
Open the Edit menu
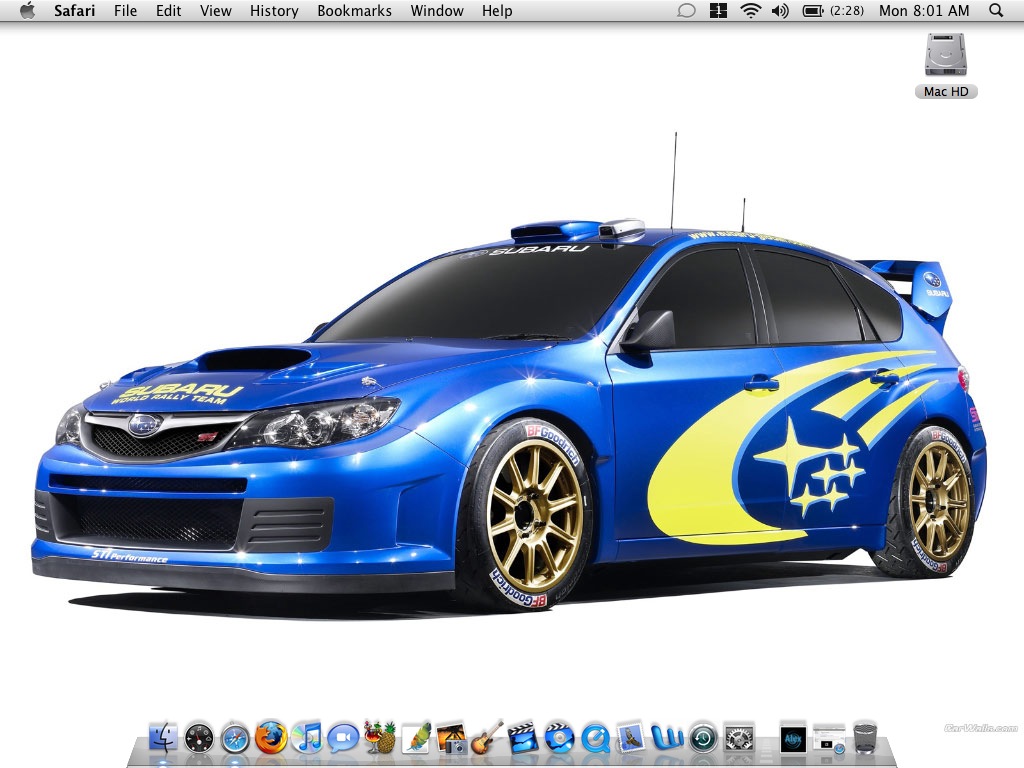[168, 10]
